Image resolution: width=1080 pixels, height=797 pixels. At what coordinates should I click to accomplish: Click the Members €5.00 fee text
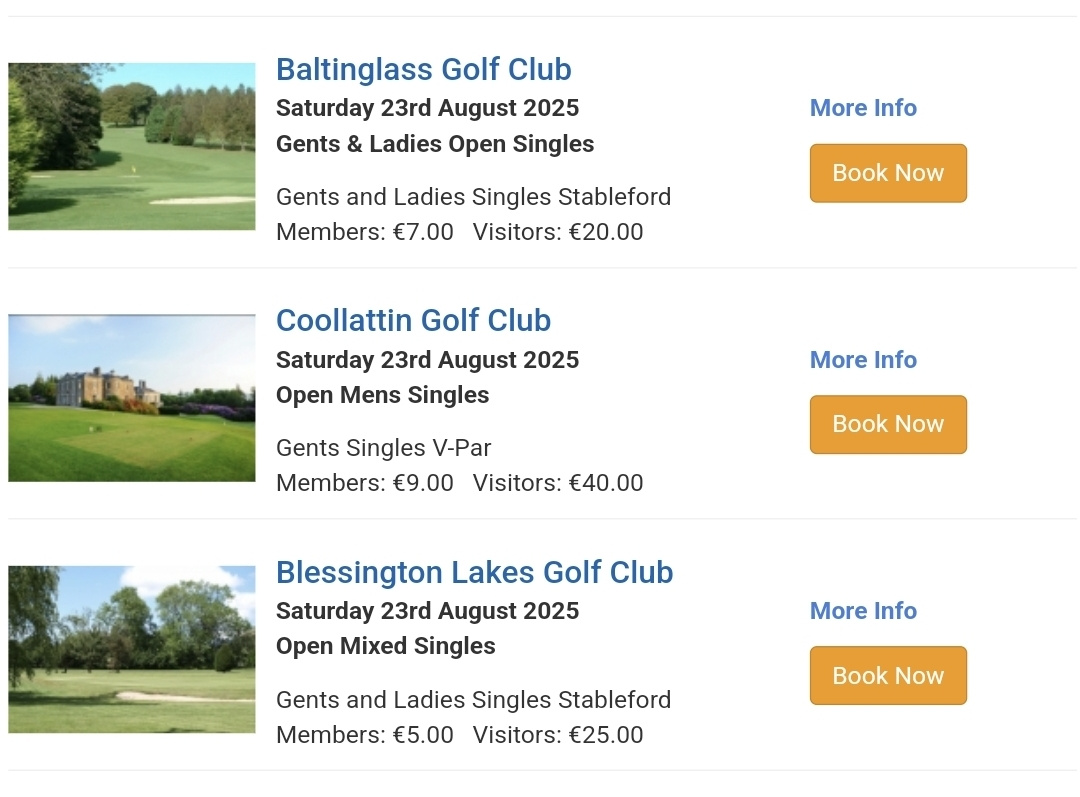364,734
